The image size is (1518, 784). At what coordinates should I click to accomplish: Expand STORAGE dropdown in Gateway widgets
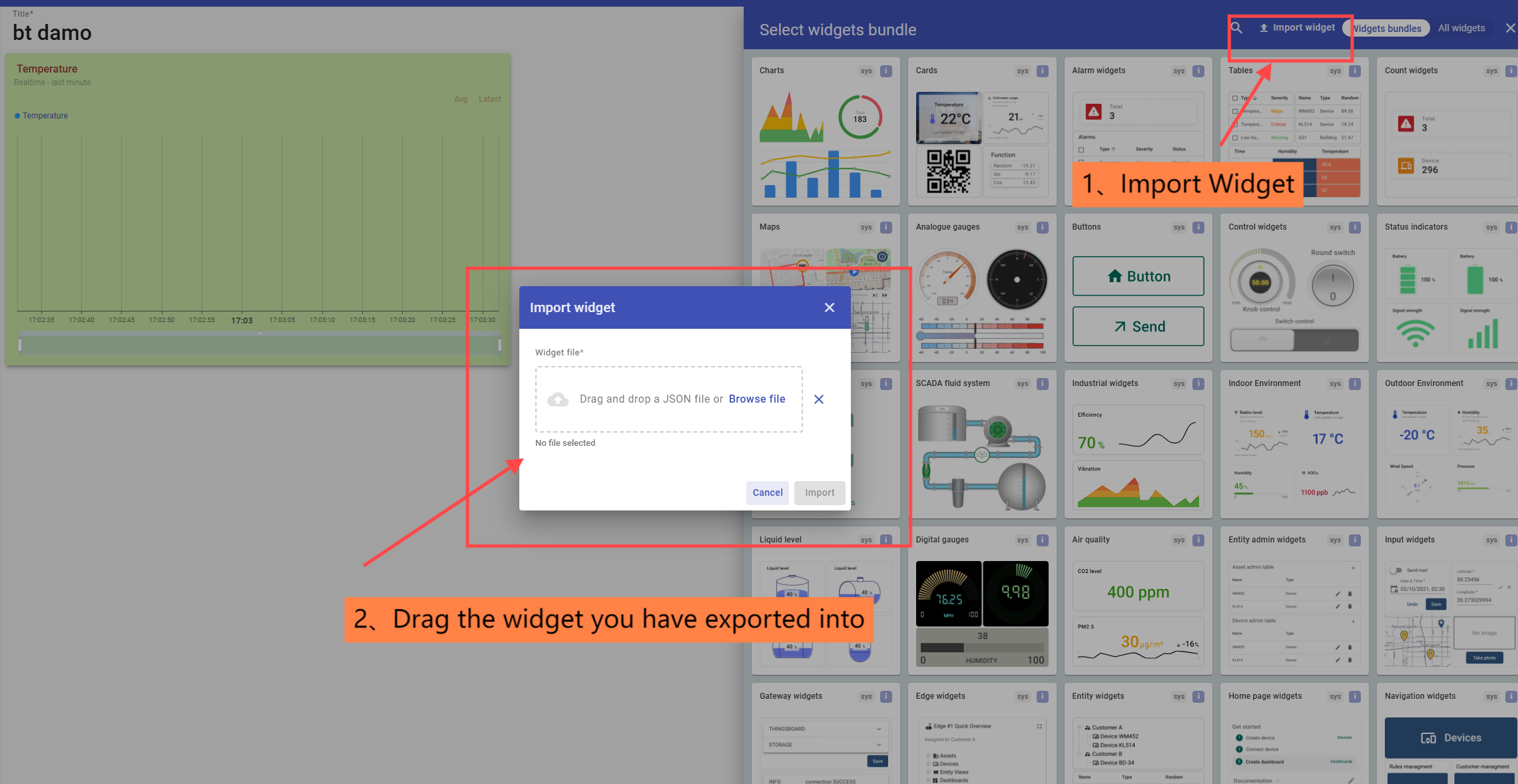pos(878,745)
